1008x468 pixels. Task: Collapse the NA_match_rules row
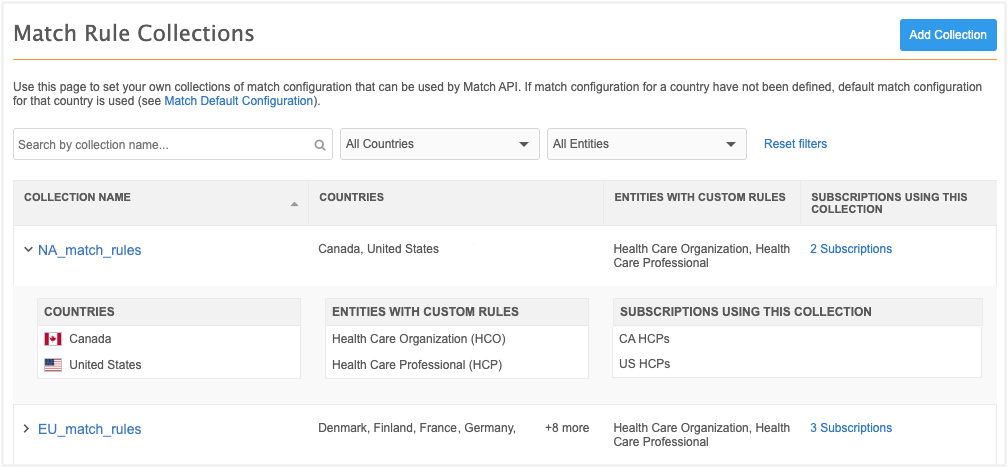(x=27, y=250)
